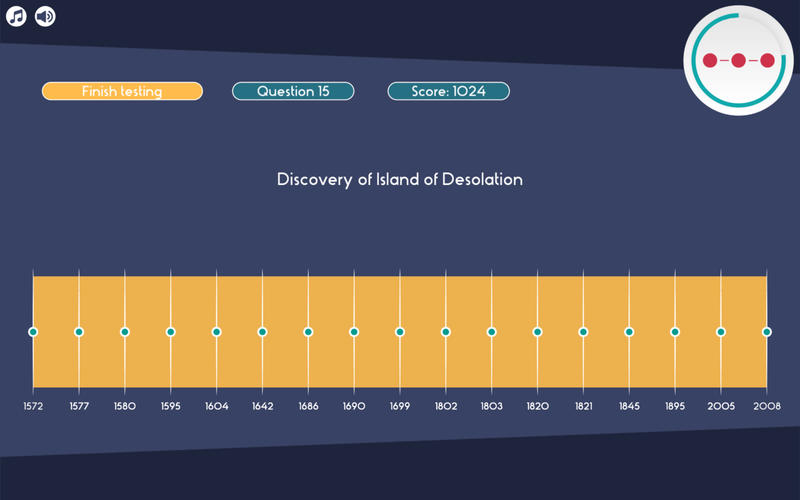Click the circular timer with red dots
This screenshot has width=800, height=500.
738,60
